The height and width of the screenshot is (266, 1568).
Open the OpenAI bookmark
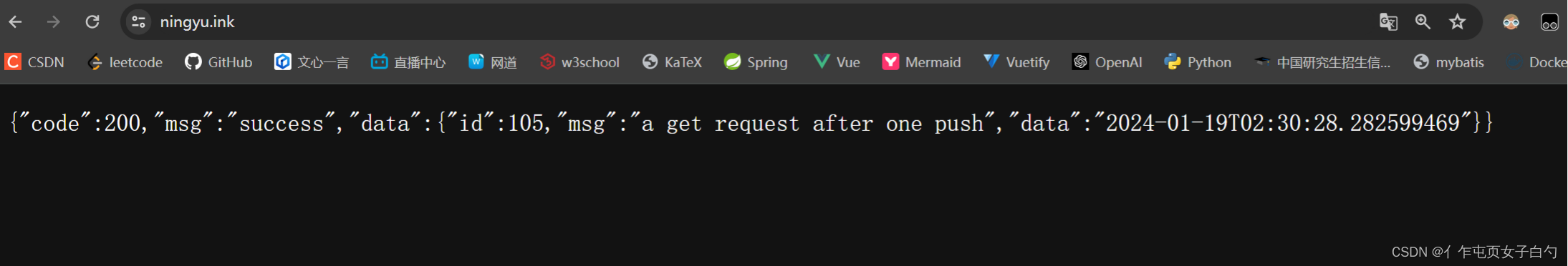click(1107, 62)
